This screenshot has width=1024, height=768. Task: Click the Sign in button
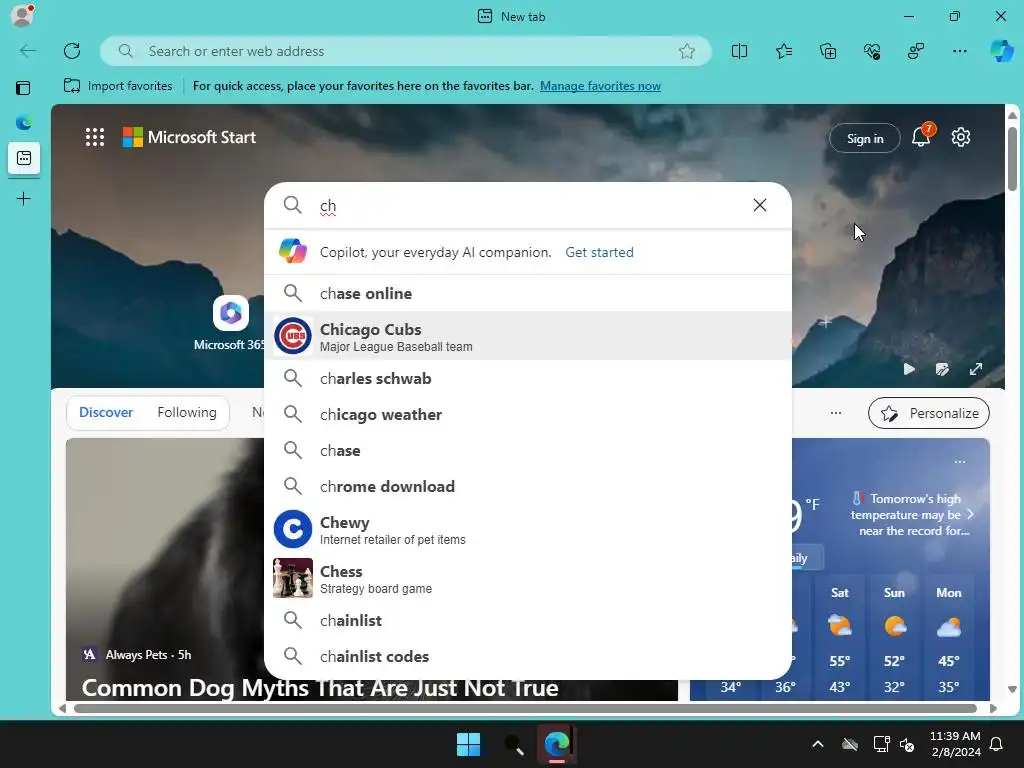click(865, 138)
